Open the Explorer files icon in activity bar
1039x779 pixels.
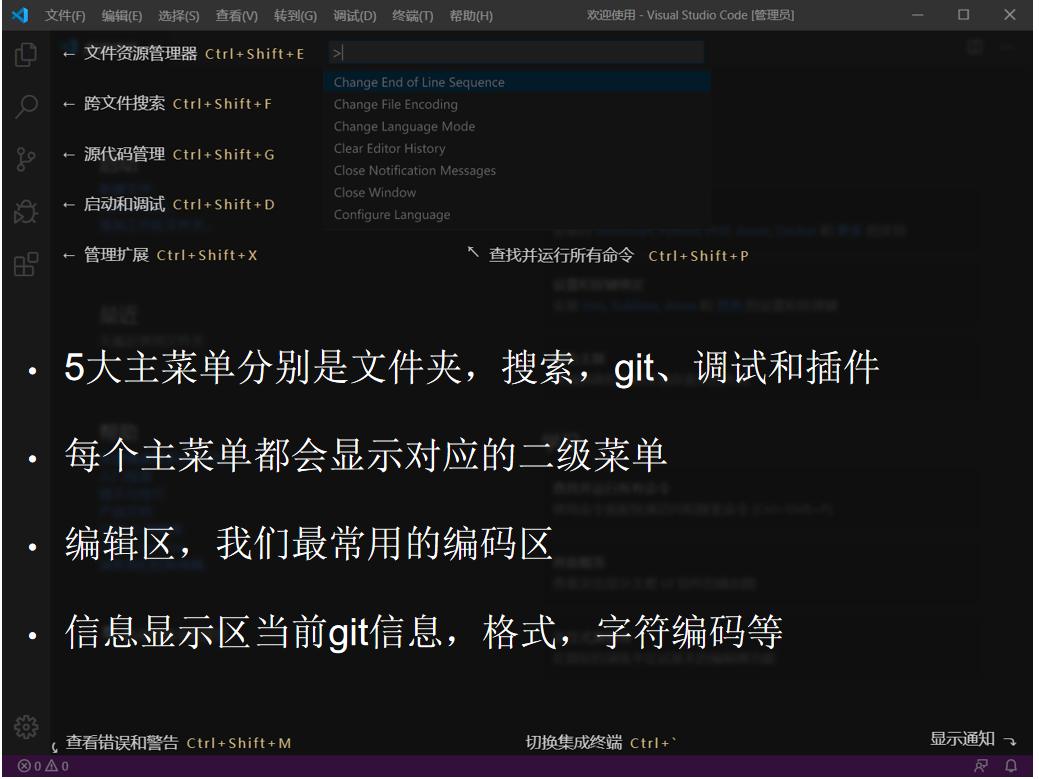[26, 54]
